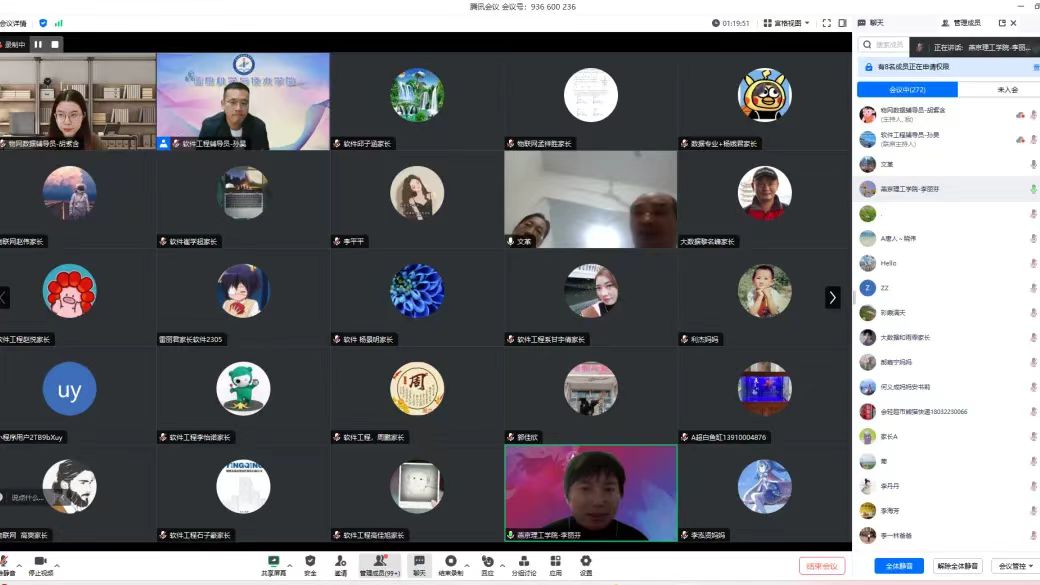This screenshot has width=1040, height=585.
Task: Click Manage Members (管理成员) in bottom toolbar
Action: click(379, 564)
